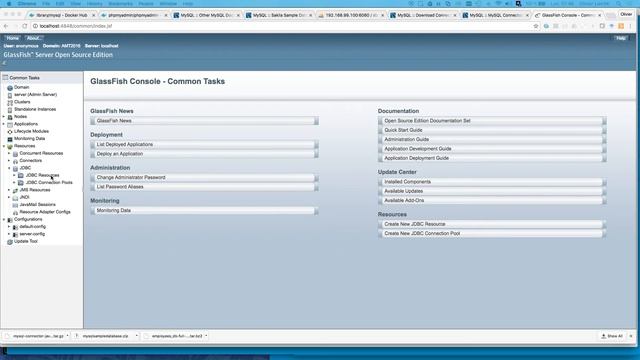
Task: Expand the Nodes tree node
Action: pyautogui.click(x=4, y=117)
